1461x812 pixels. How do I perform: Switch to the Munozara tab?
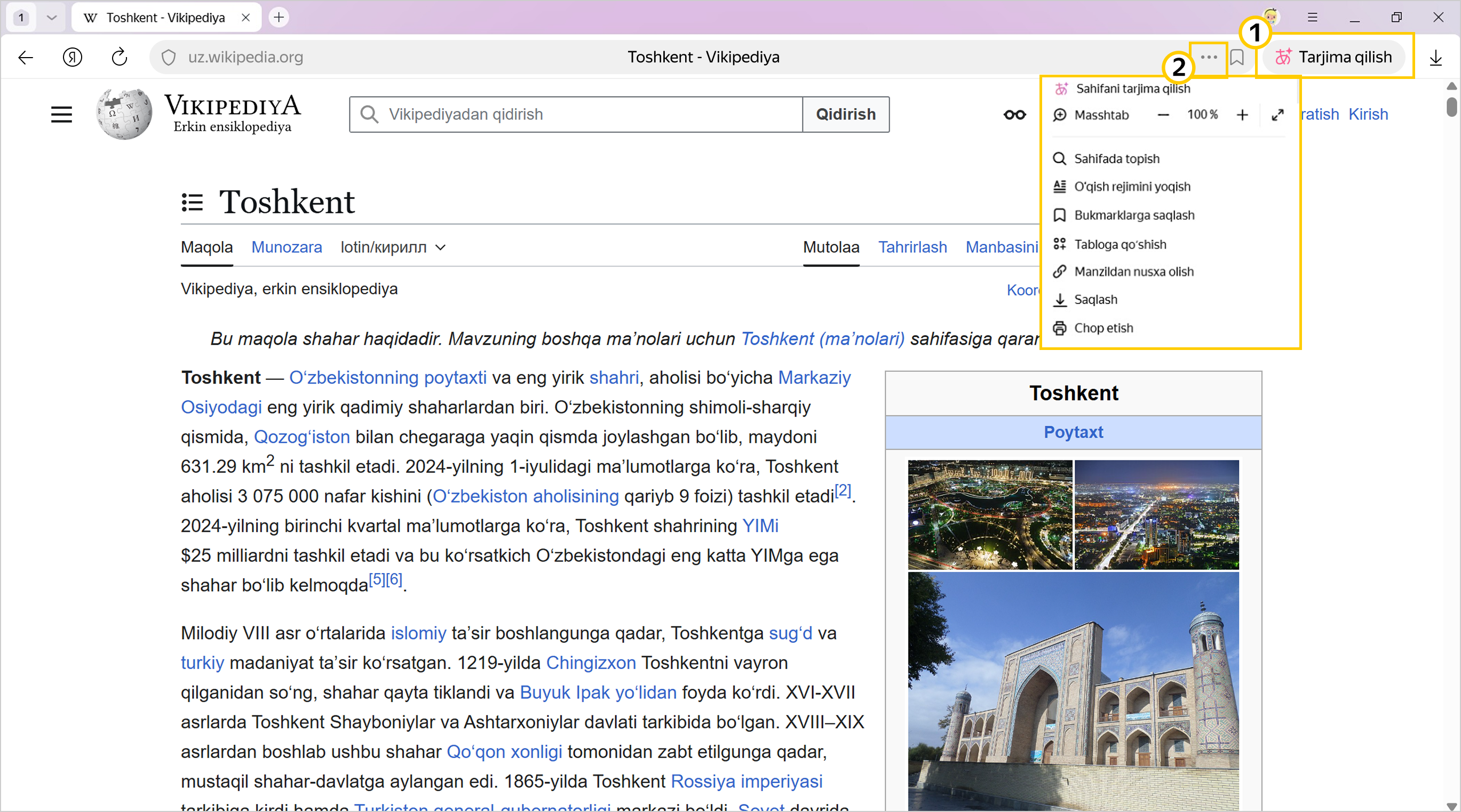click(x=287, y=247)
